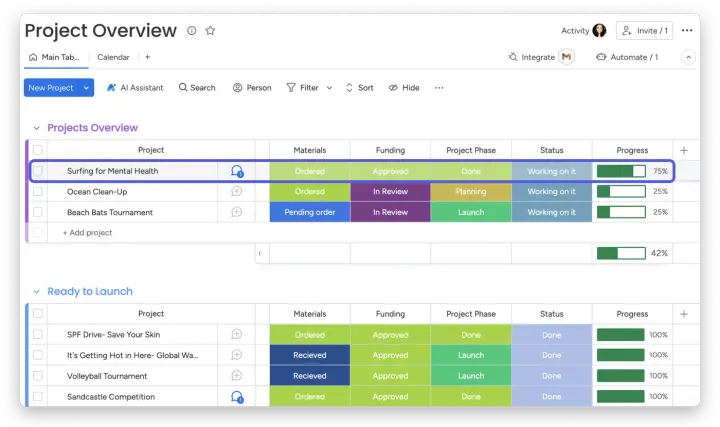
Task: Open Search in the toolbar
Action: pos(197,88)
